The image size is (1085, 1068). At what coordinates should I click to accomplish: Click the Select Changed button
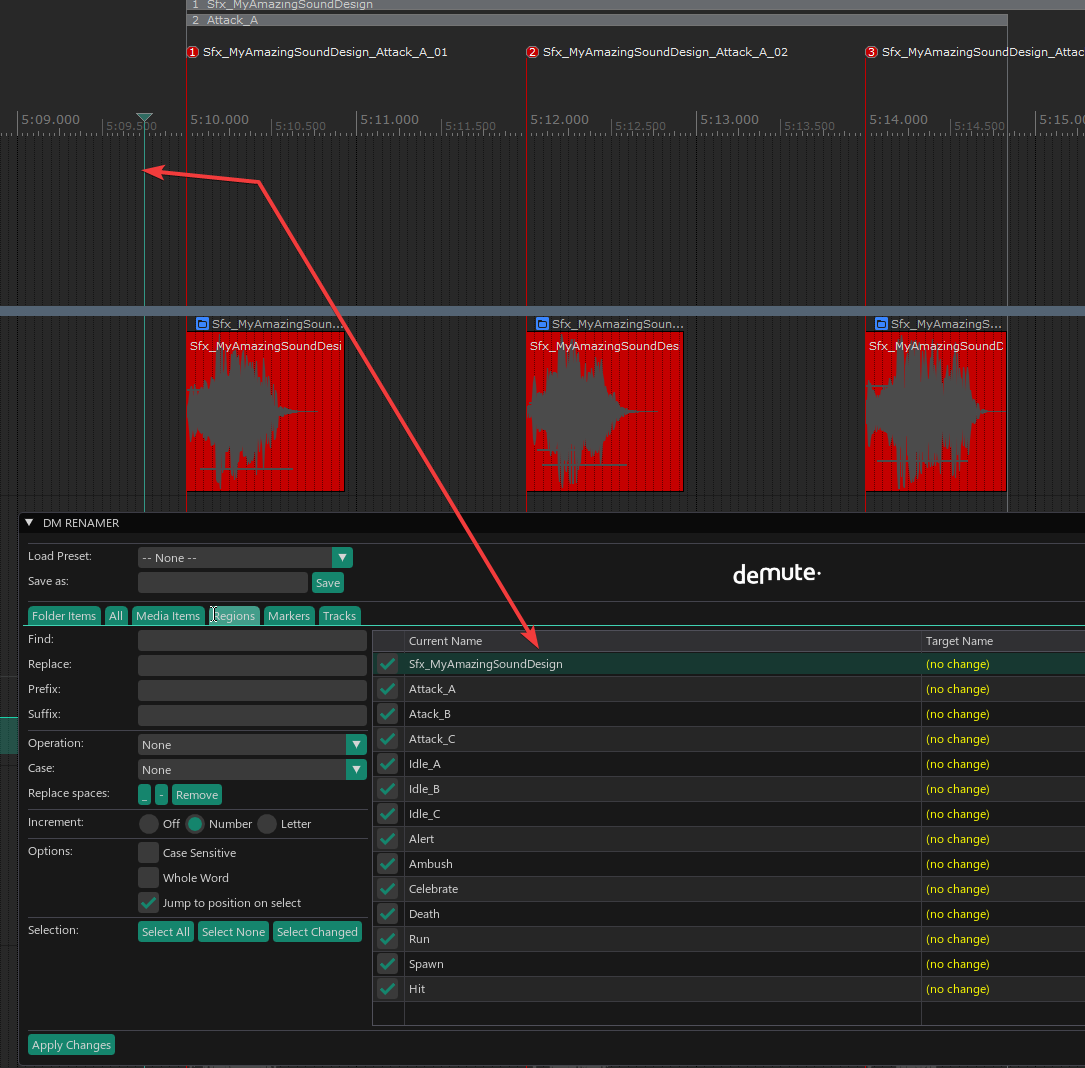pos(317,932)
